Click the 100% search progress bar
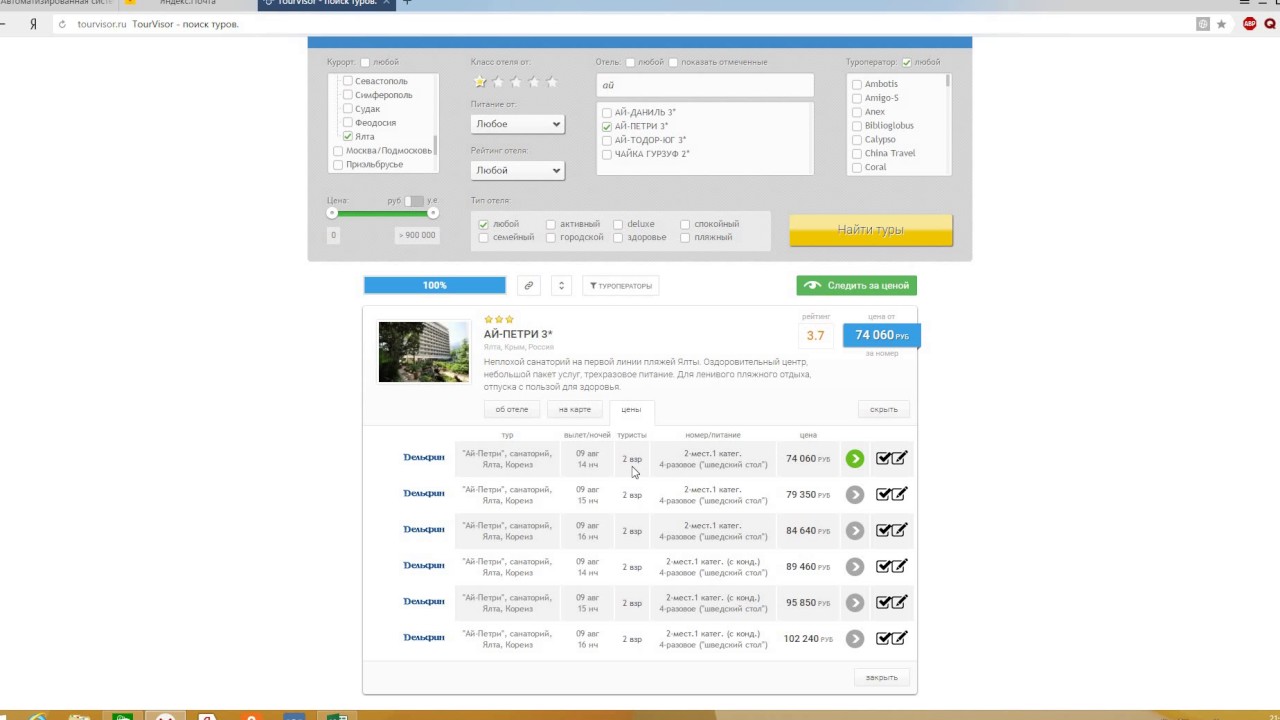Screen dimensions: 1280x720 [x=435, y=286]
